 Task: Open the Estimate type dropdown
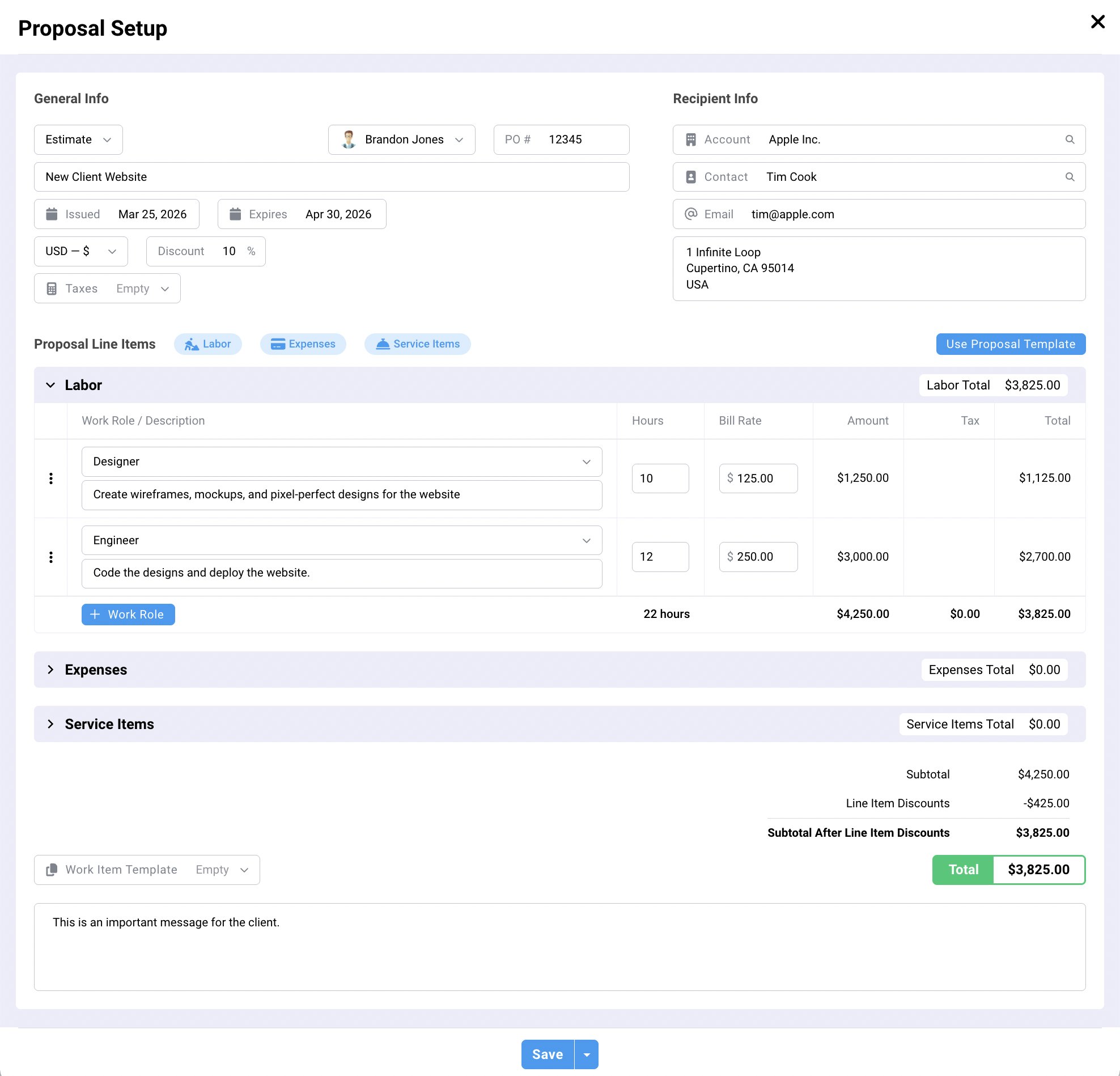[x=78, y=139]
